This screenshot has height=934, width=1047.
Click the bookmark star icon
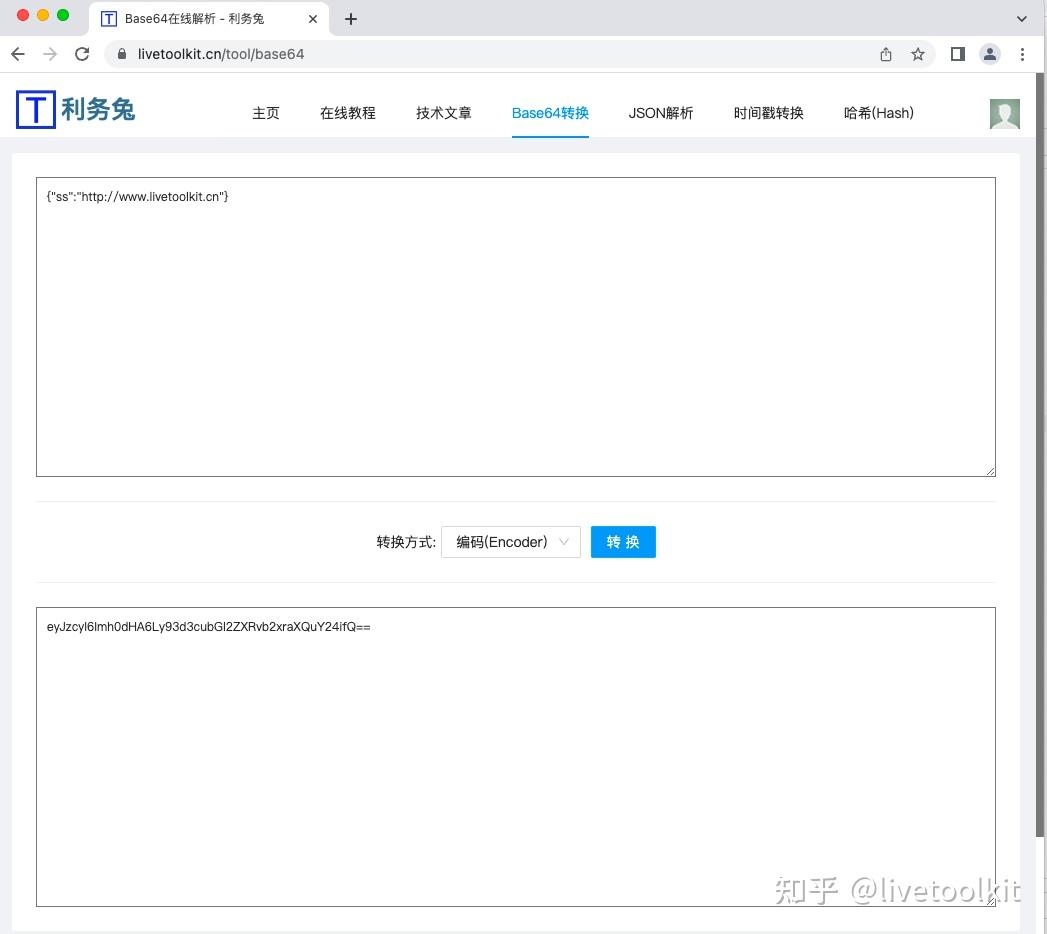[918, 54]
